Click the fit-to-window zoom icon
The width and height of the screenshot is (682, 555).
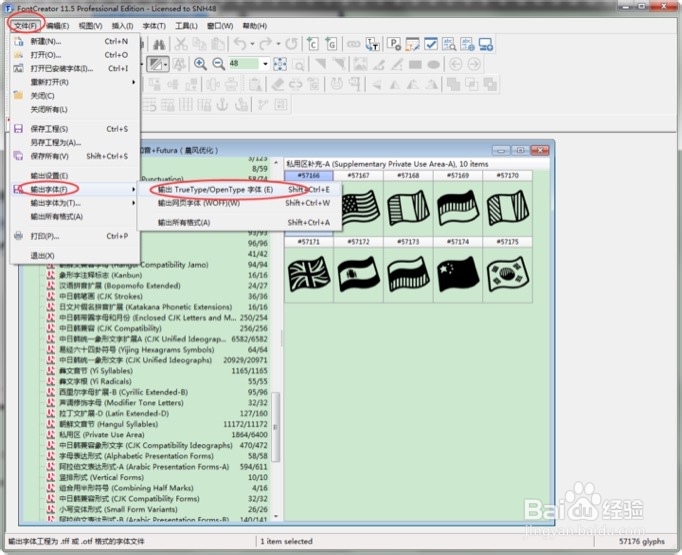point(280,64)
